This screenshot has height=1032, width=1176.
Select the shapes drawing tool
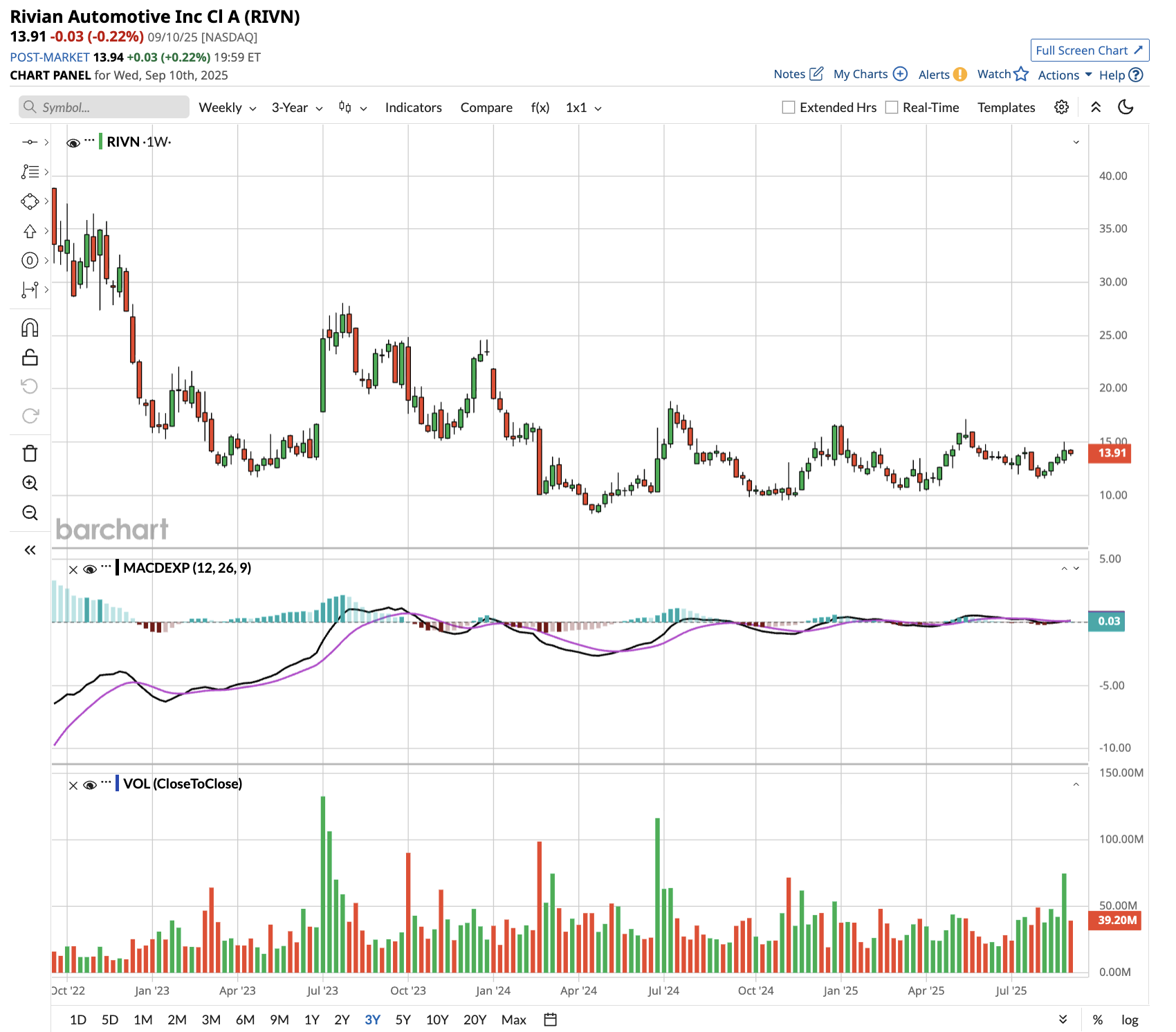(x=30, y=201)
